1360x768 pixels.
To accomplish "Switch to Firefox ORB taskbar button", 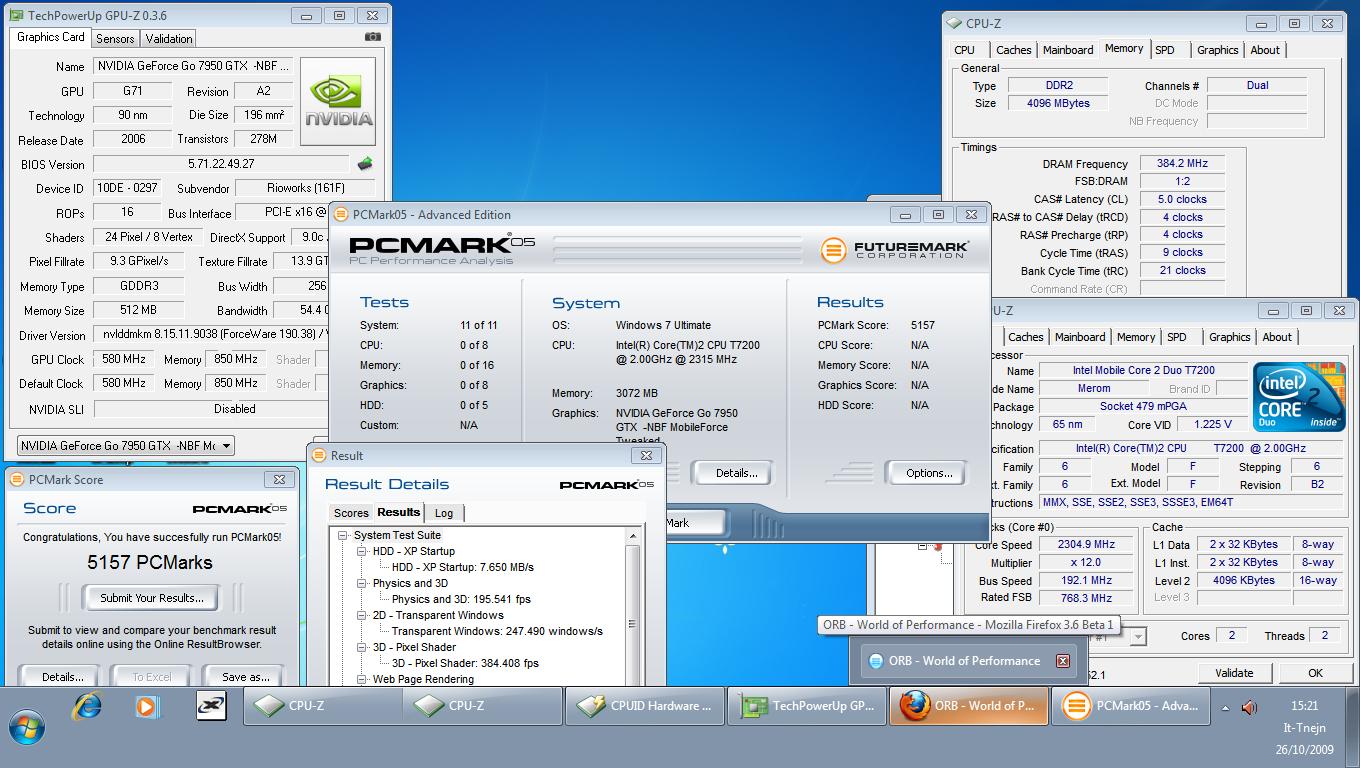I will pos(969,706).
